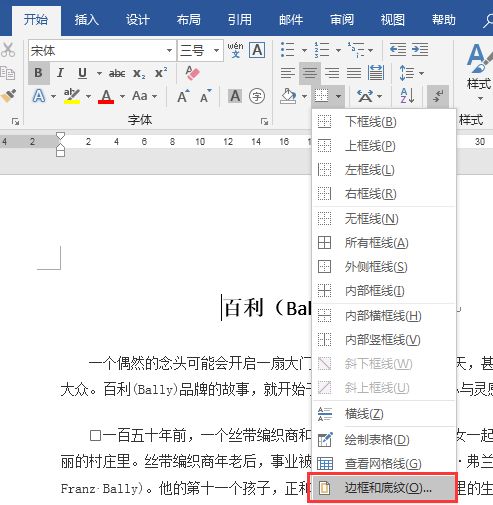
Task: Apply red font color
Action: pos(106,96)
